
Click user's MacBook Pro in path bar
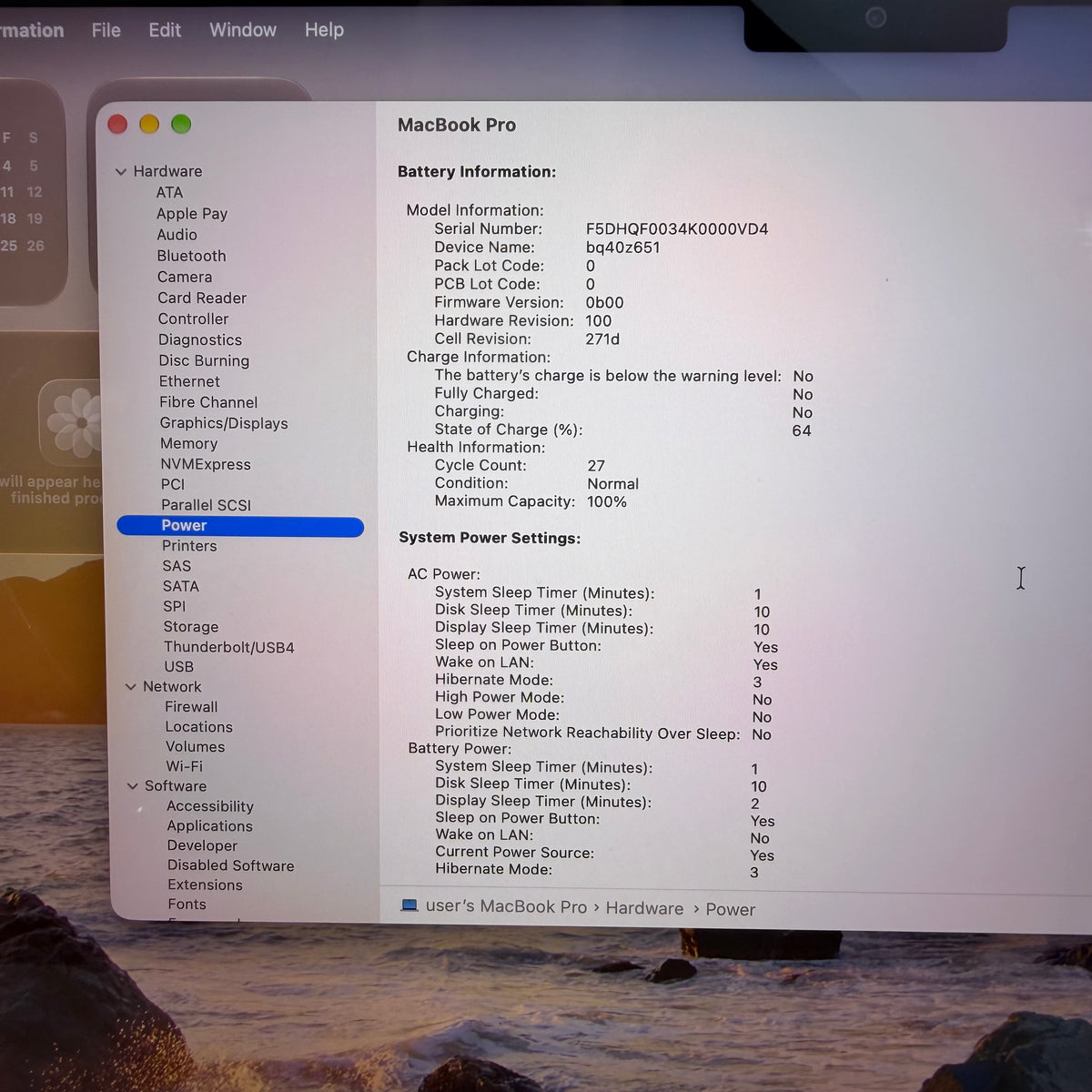(x=506, y=906)
